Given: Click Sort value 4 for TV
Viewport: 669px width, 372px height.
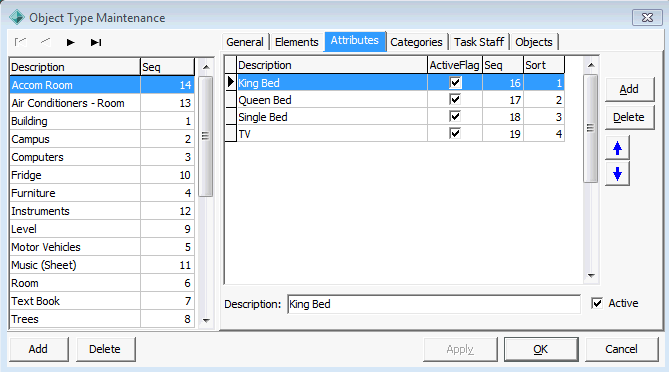Looking at the screenshot, I should 544,134.
